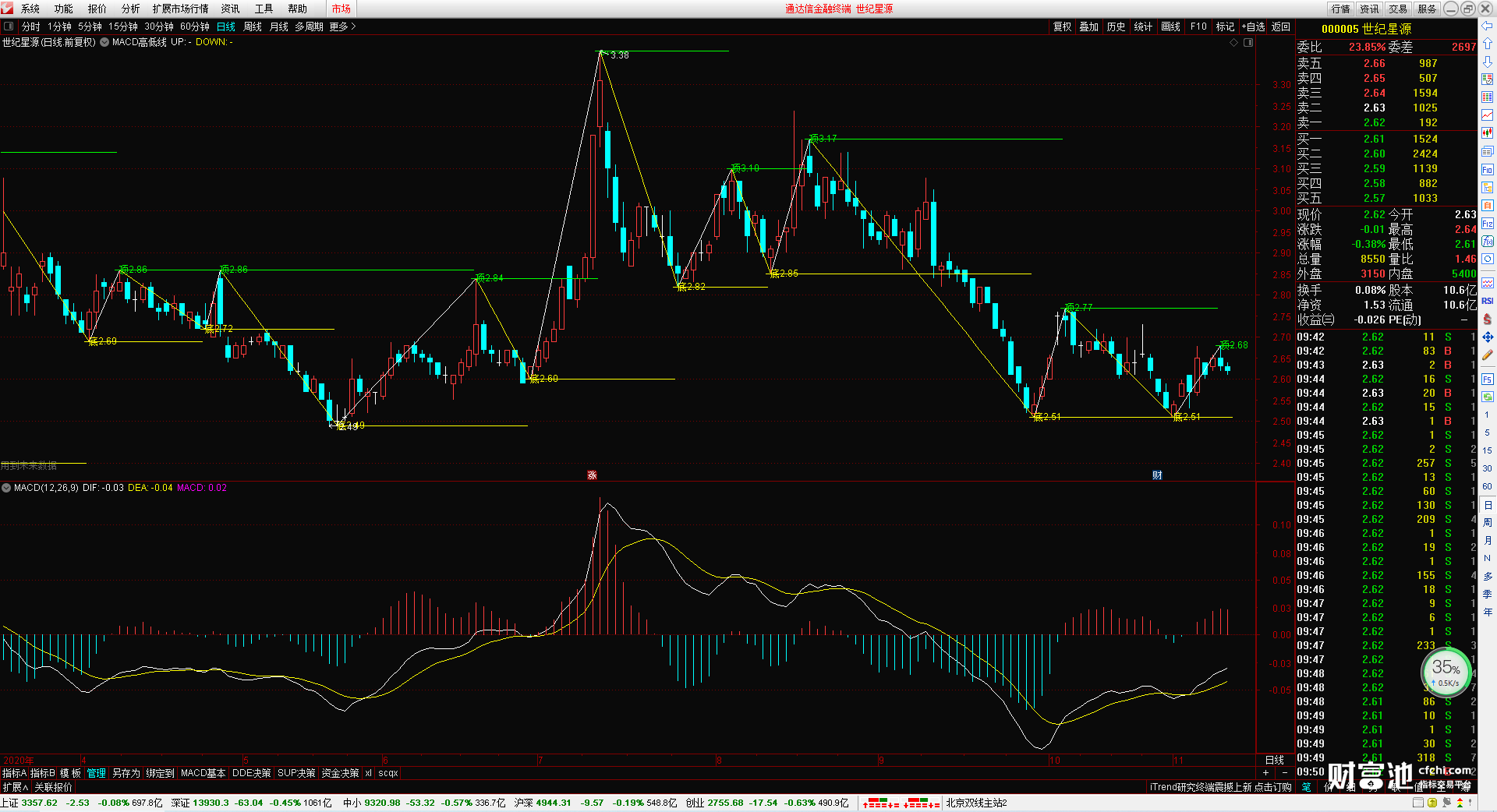This screenshot has width=1497, height=812.
Task: Click the green refresh icon in sidebar
Action: 1487,397
